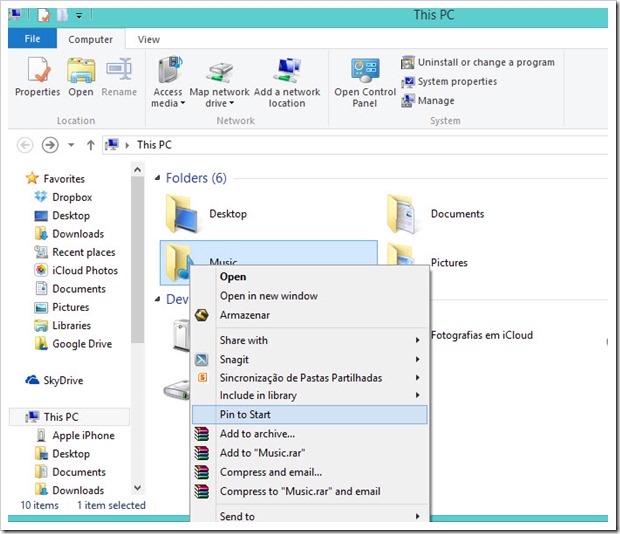Open Downloads under This PC tree
This screenshot has height=534, width=620.
pos(70,490)
